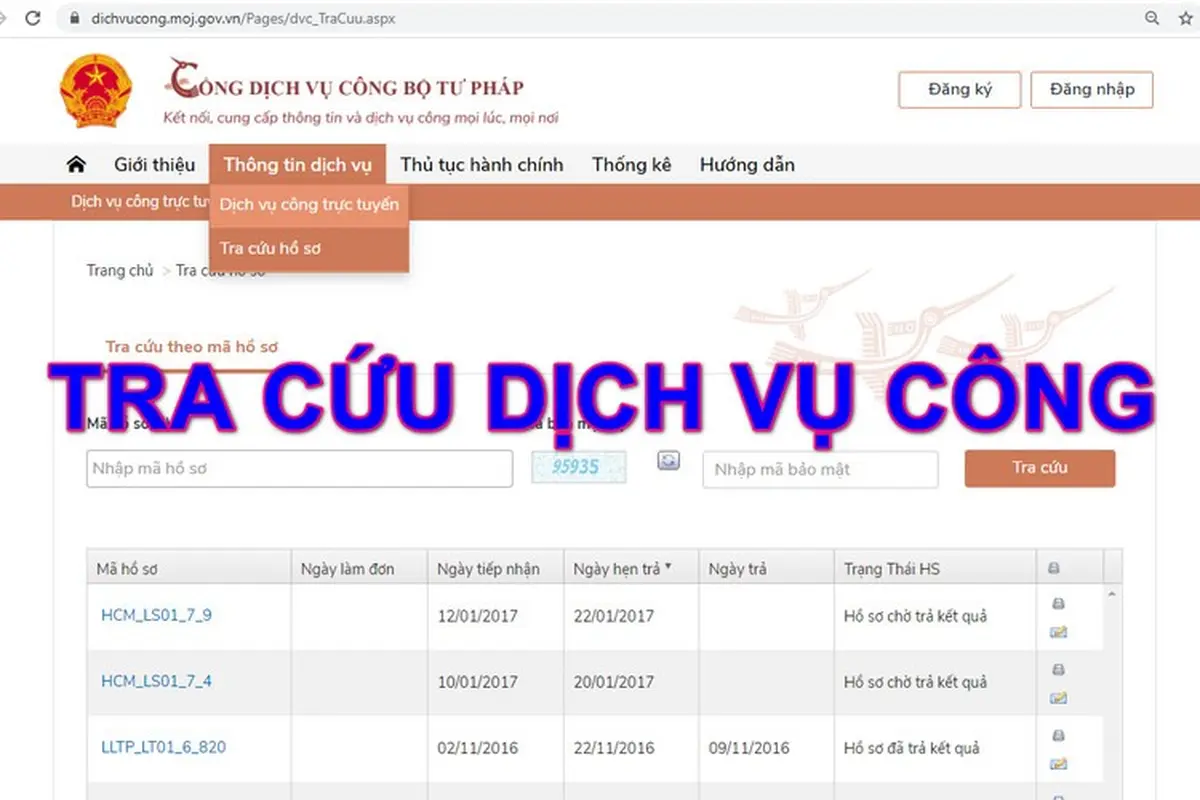Screen dimensions: 1200x800
Task: Sort by Ngày hẹn trả arrow
Action: [x=668, y=567]
